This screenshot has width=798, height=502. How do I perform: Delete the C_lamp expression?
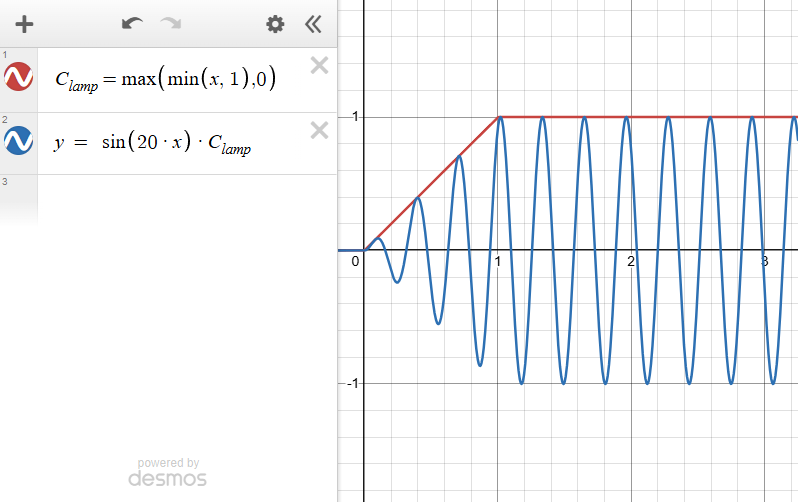pos(319,66)
